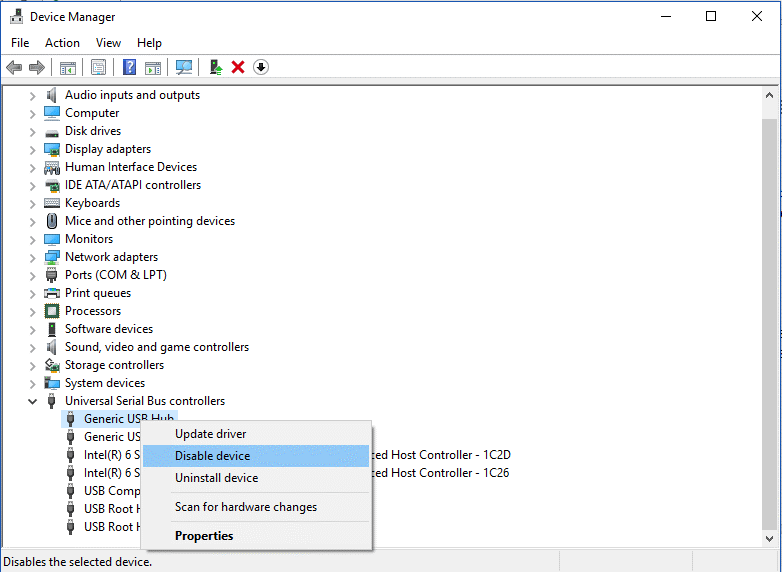This screenshot has width=782, height=572.
Task: Click the Ports (COM & LPT) plug icon
Action: click(x=51, y=275)
